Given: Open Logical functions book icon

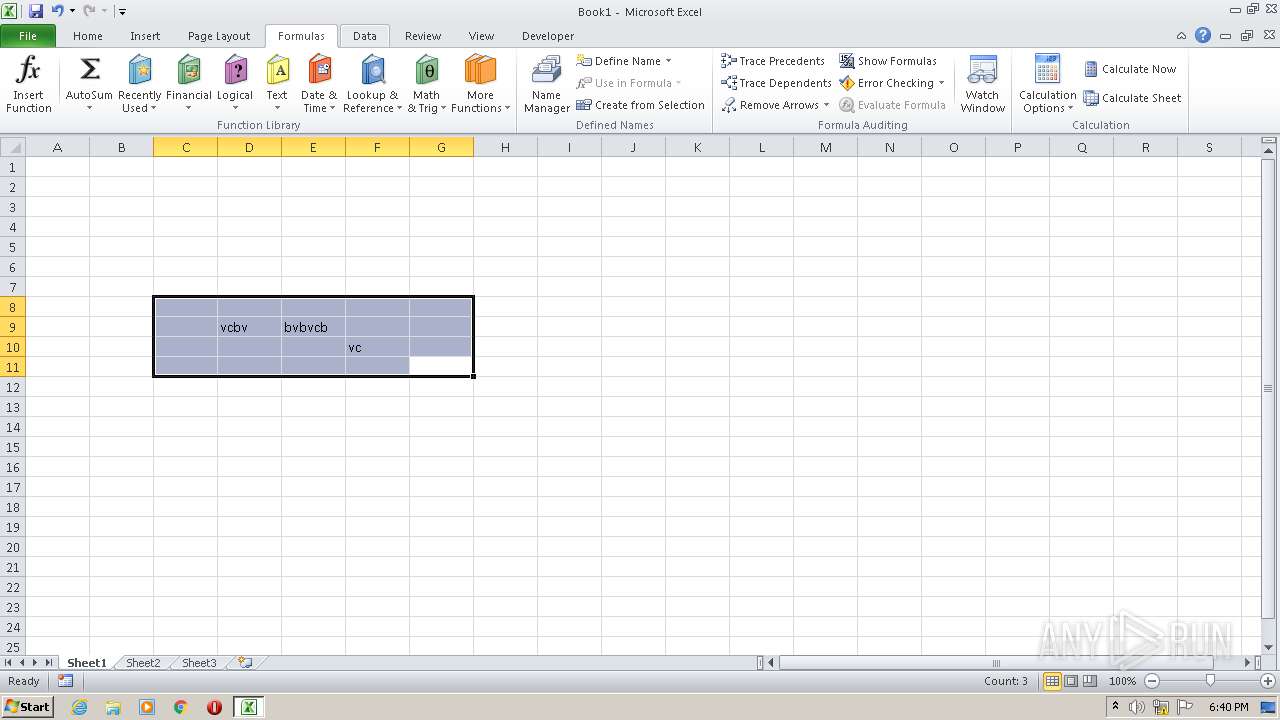Looking at the screenshot, I should click(235, 70).
